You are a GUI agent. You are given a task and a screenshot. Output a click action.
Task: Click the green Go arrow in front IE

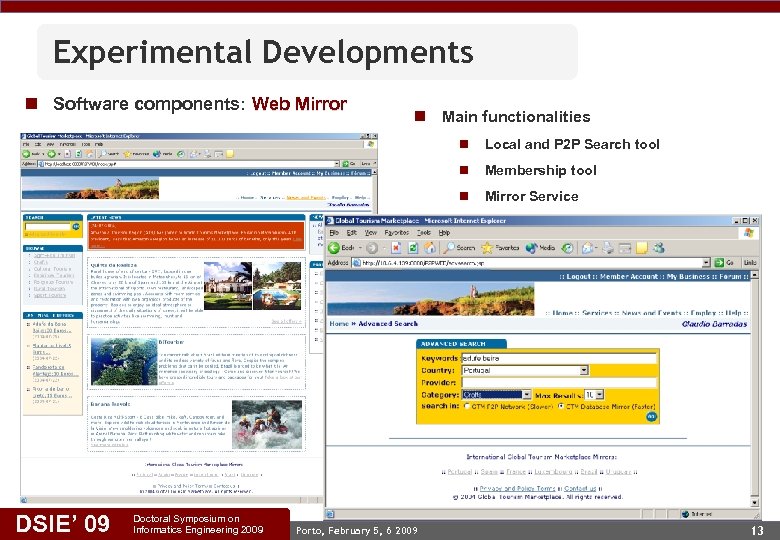click(719, 263)
